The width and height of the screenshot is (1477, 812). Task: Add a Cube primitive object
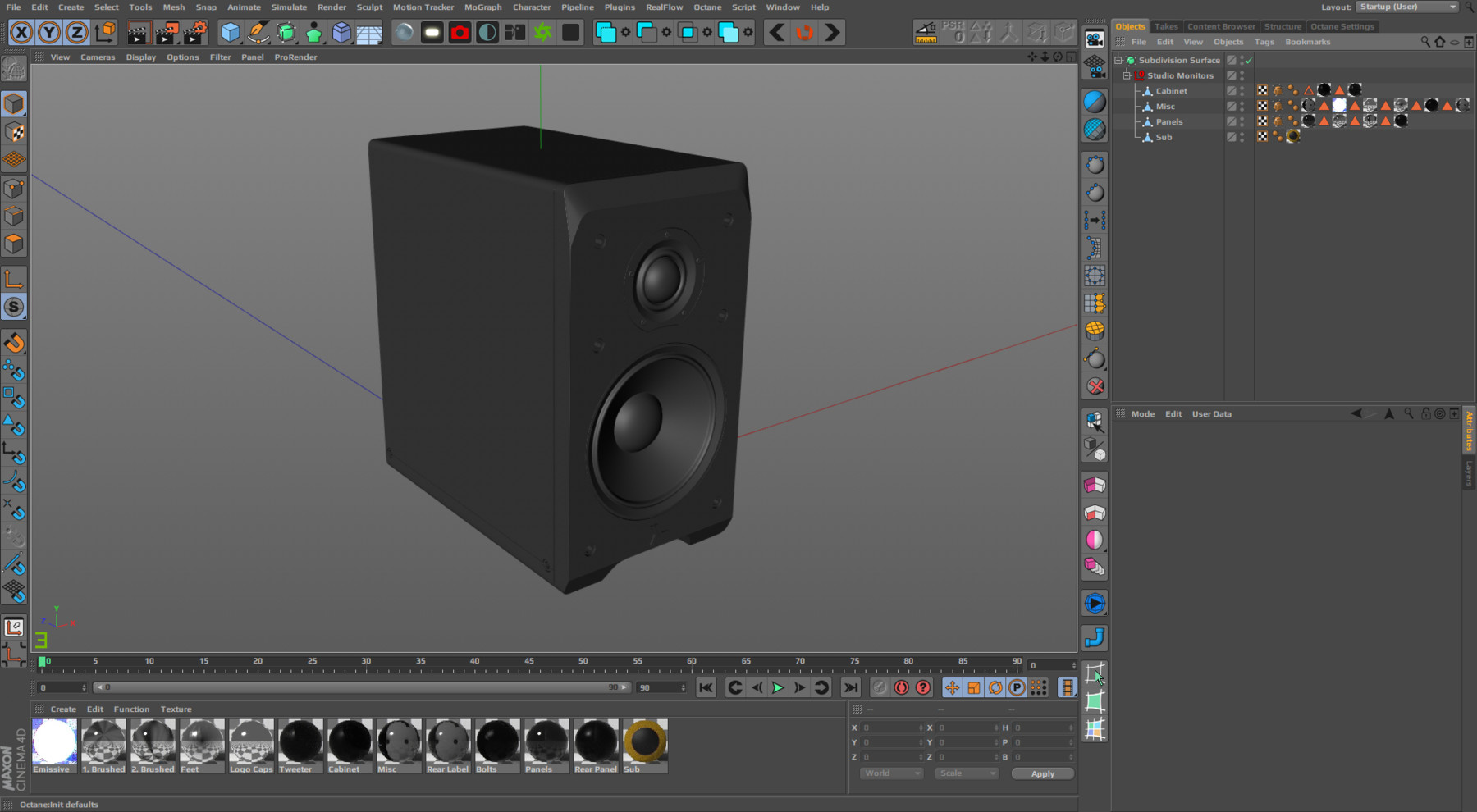click(x=231, y=32)
